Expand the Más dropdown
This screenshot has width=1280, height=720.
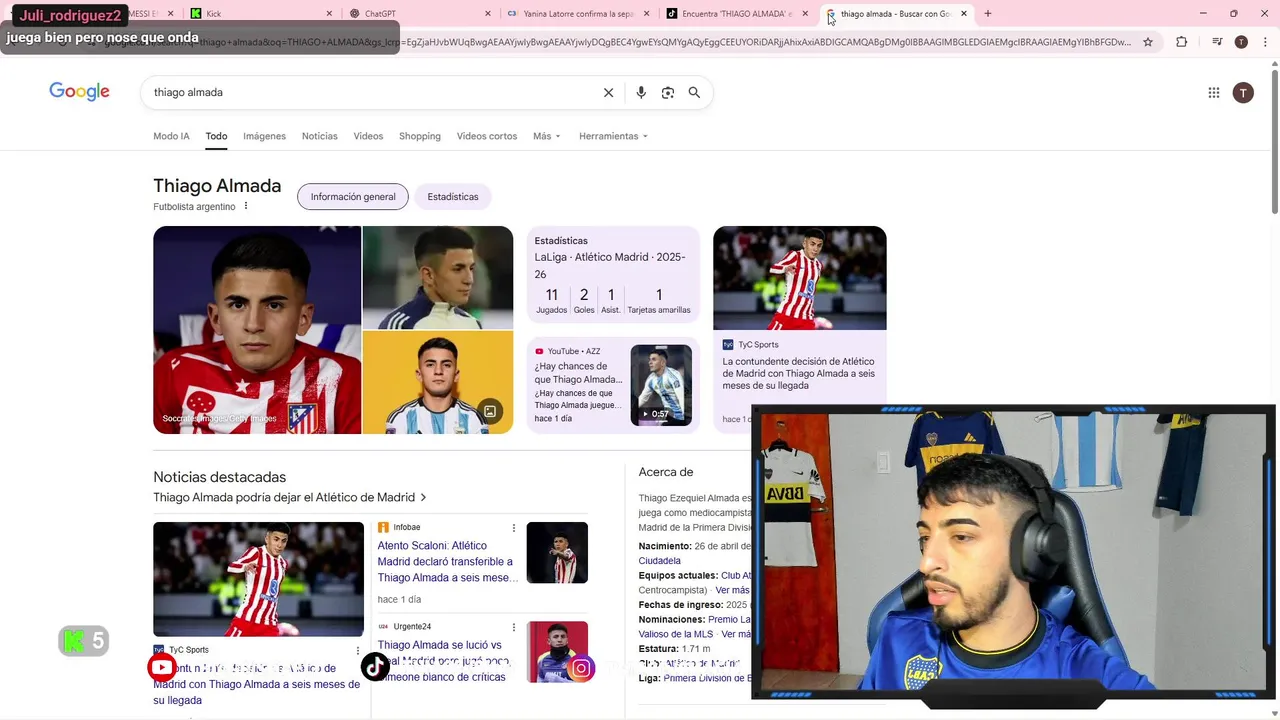(547, 136)
